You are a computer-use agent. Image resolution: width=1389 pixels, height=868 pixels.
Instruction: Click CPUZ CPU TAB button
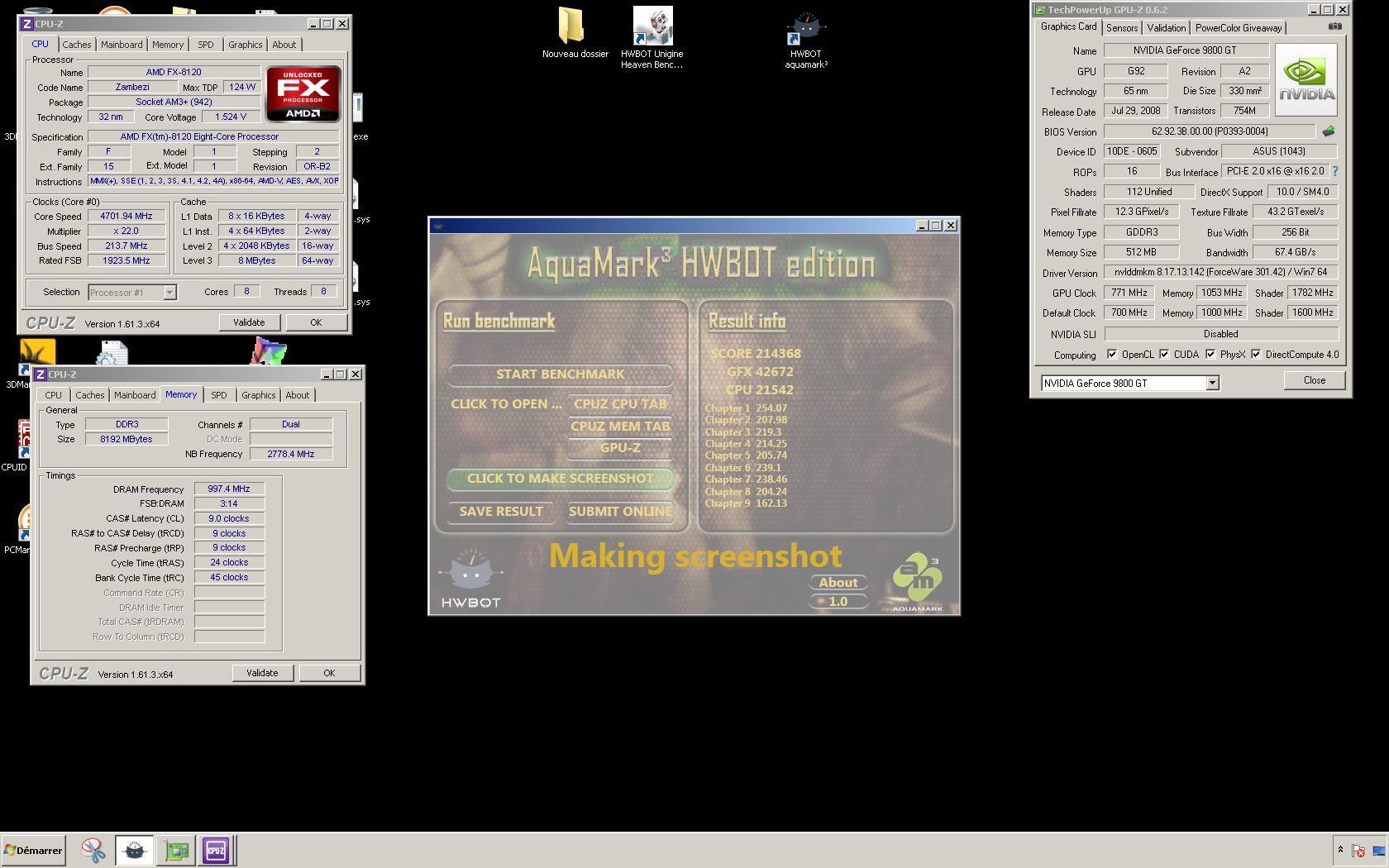pyautogui.click(x=620, y=404)
